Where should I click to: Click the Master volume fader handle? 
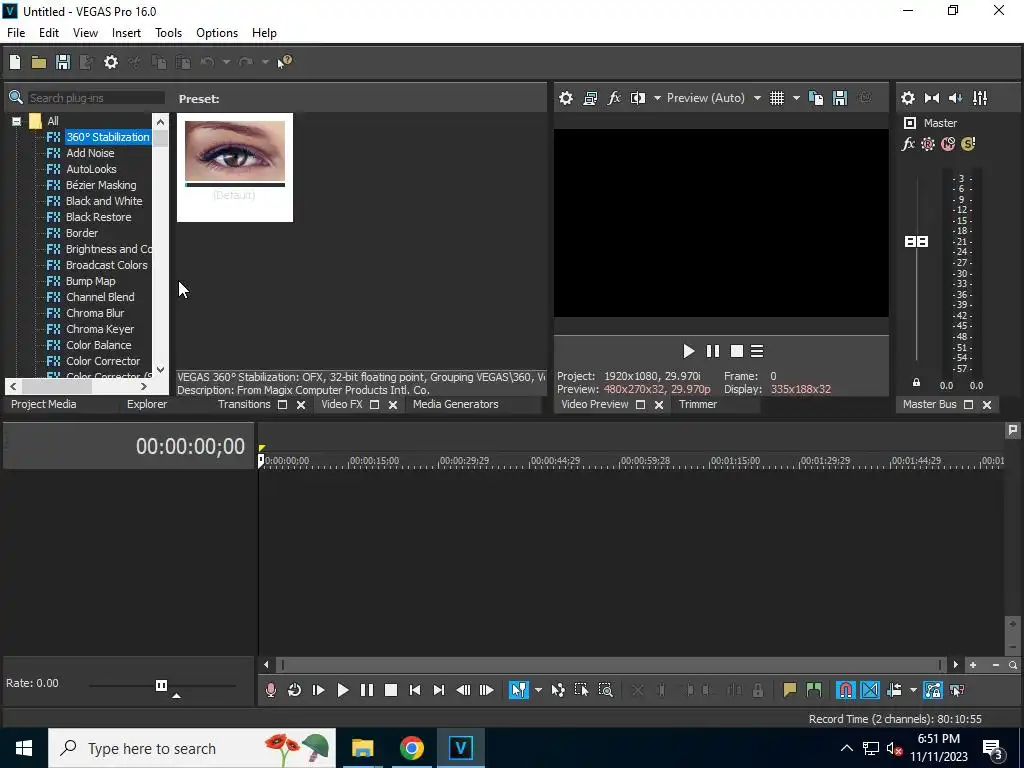click(x=916, y=242)
